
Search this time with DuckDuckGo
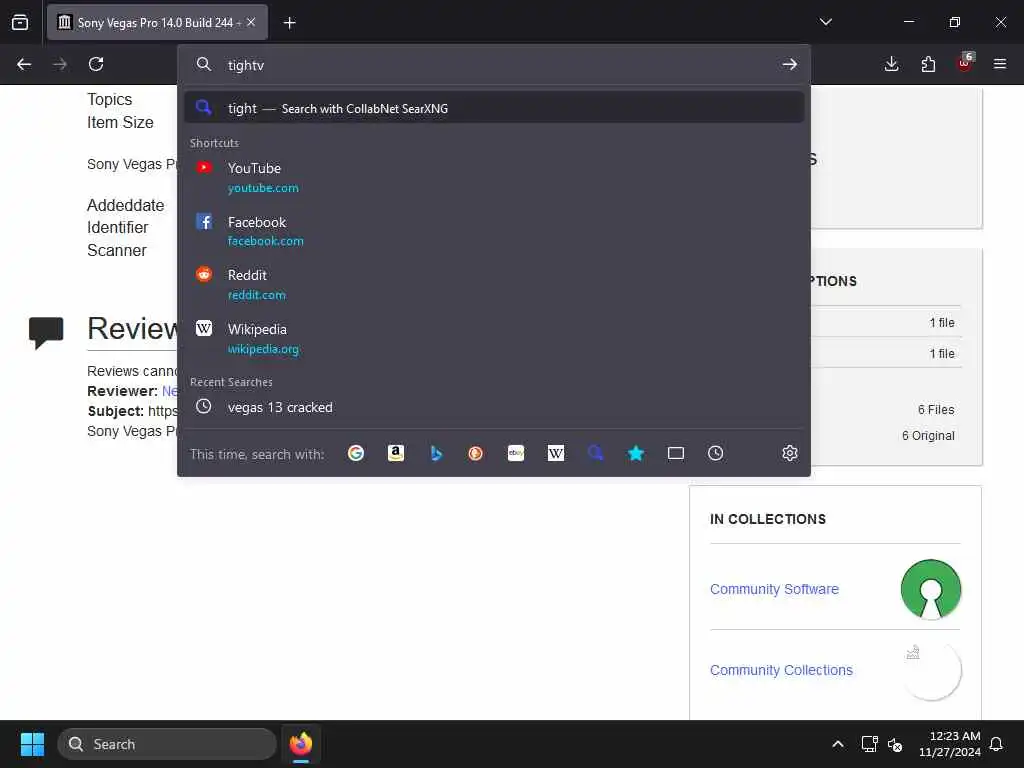click(x=476, y=453)
